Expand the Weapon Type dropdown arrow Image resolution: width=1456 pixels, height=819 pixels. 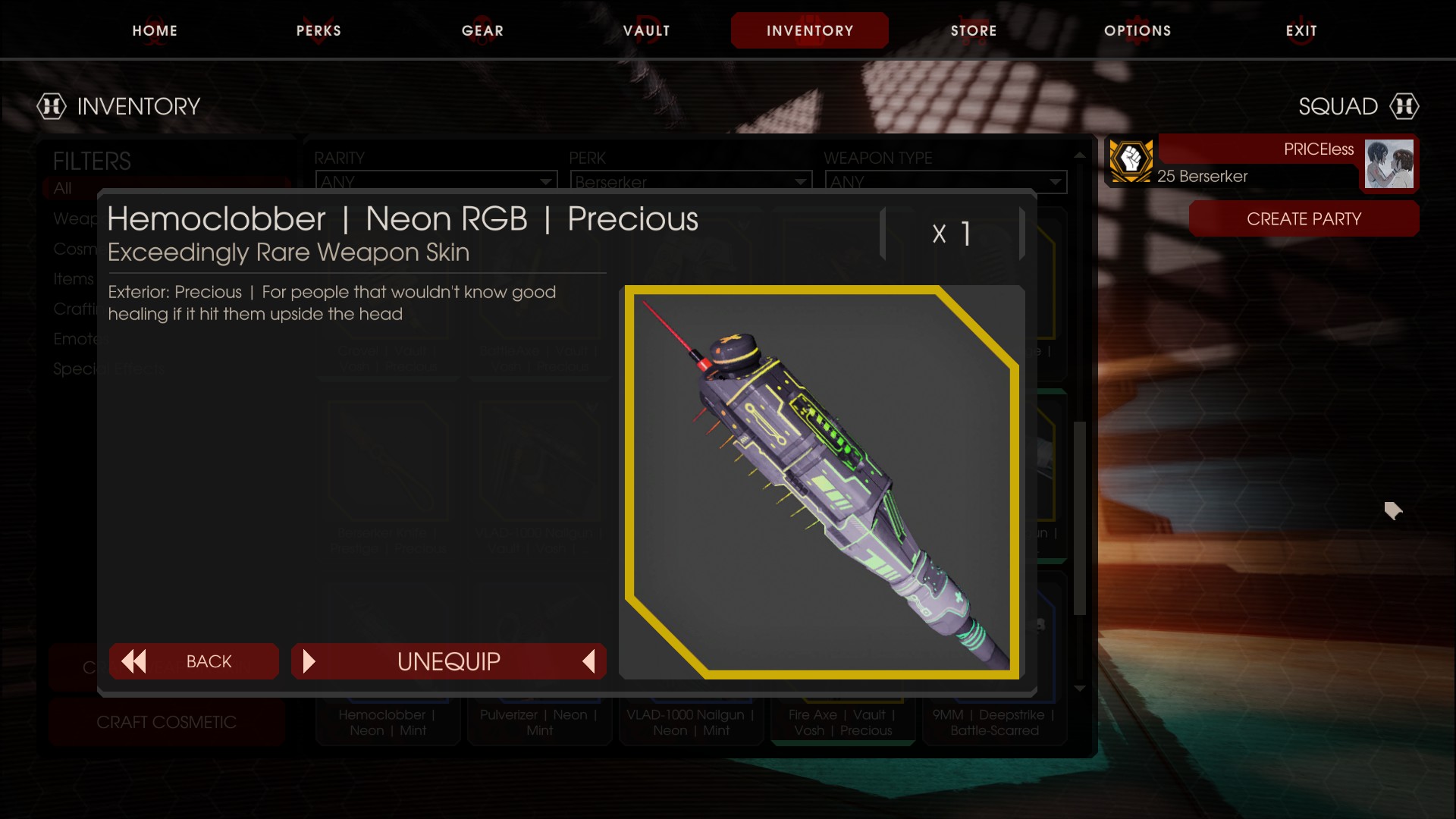tap(1055, 182)
